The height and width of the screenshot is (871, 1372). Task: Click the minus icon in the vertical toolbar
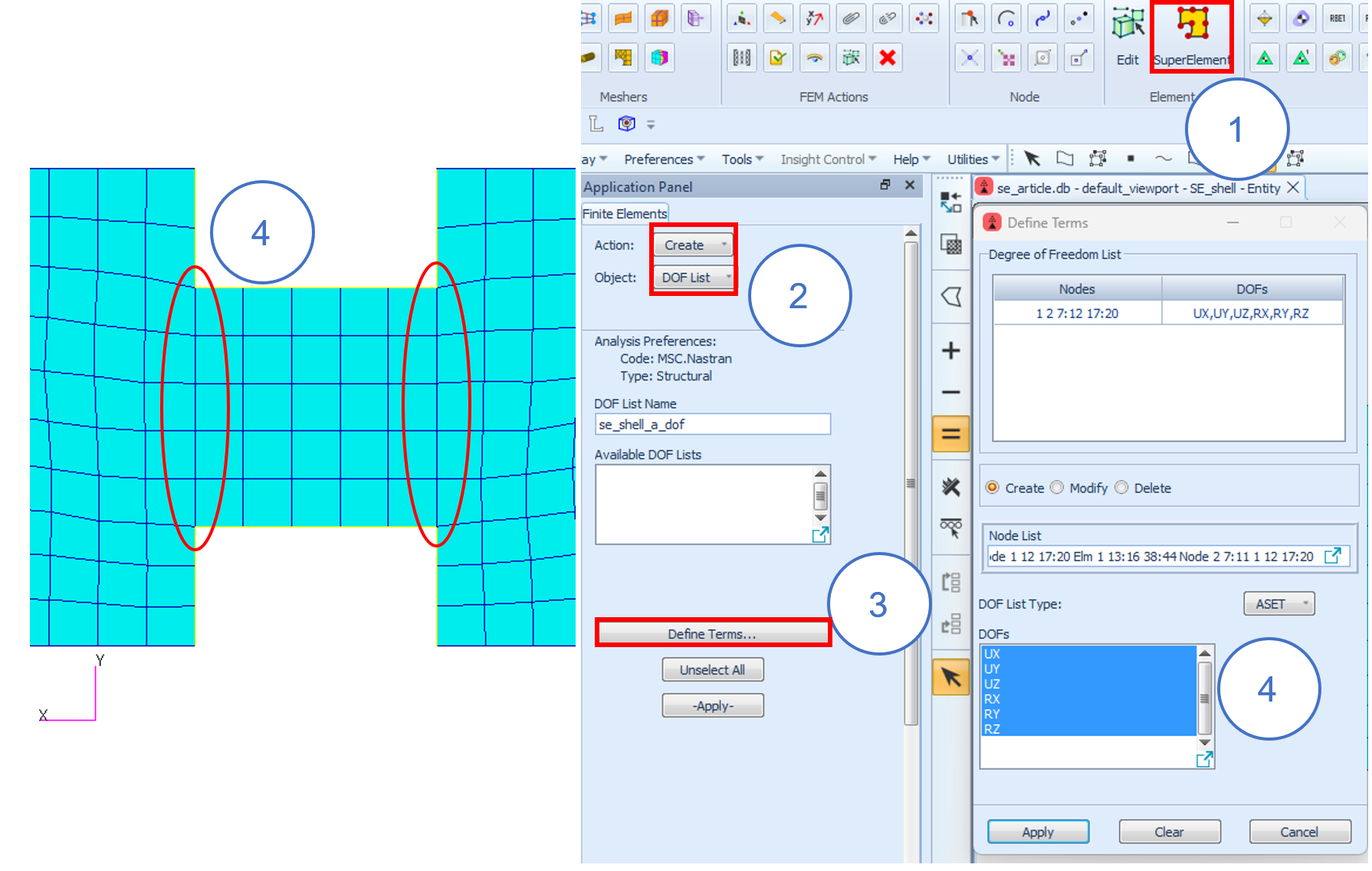(x=950, y=392)
